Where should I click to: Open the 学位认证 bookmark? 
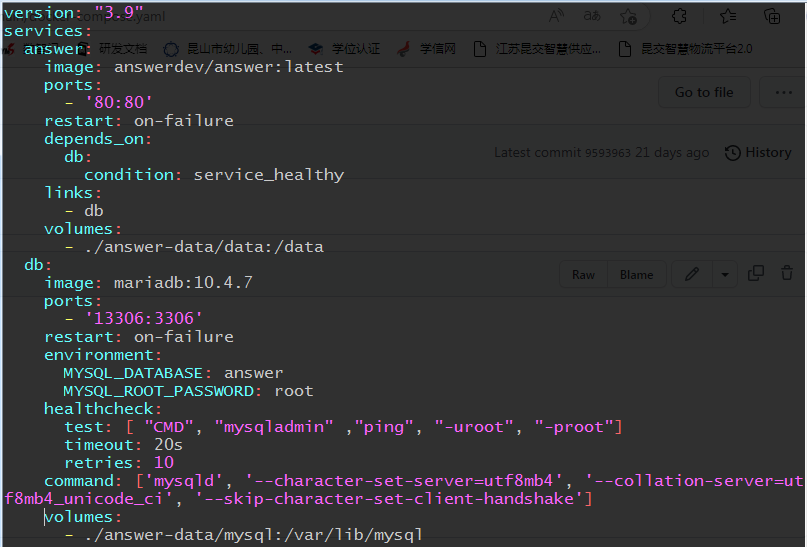tap(344, 49)
